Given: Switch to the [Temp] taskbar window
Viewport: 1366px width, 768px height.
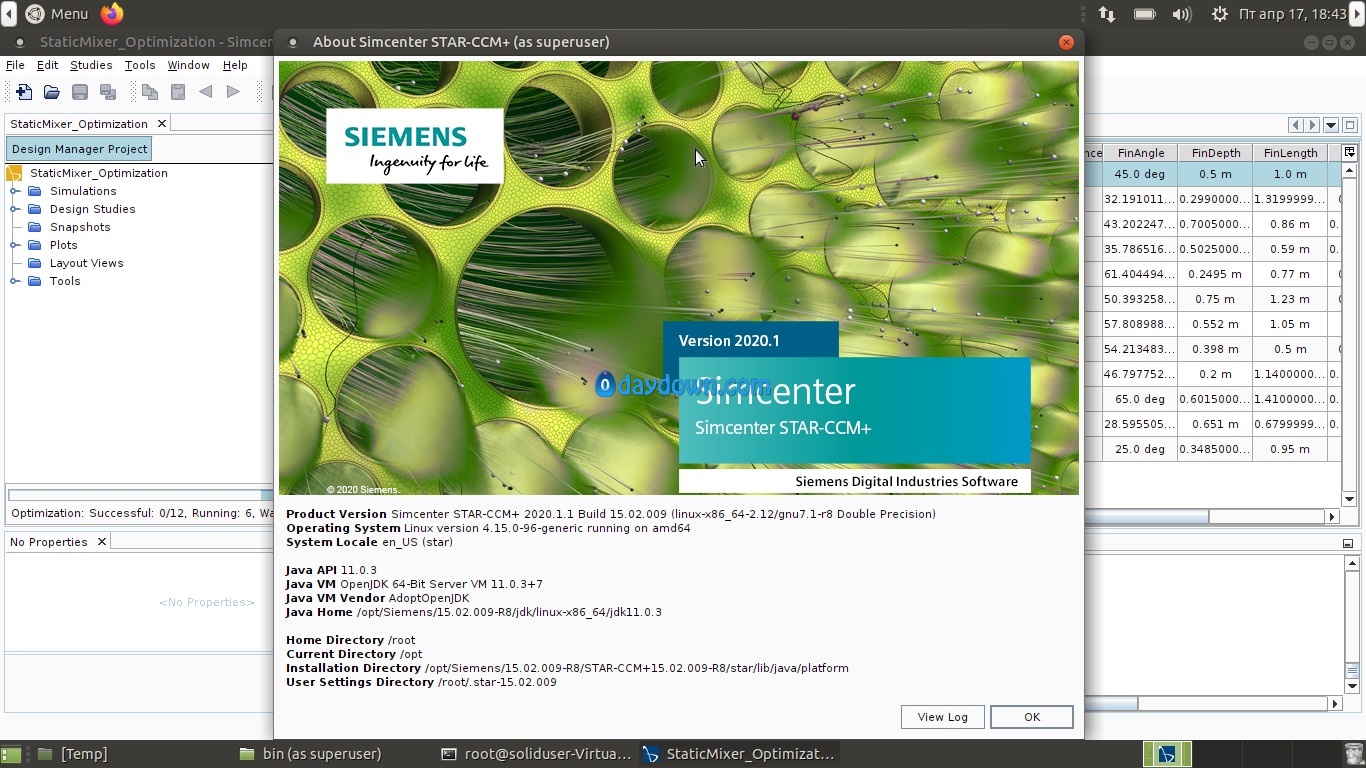Looking at the screenshot, I should (72, 754).
